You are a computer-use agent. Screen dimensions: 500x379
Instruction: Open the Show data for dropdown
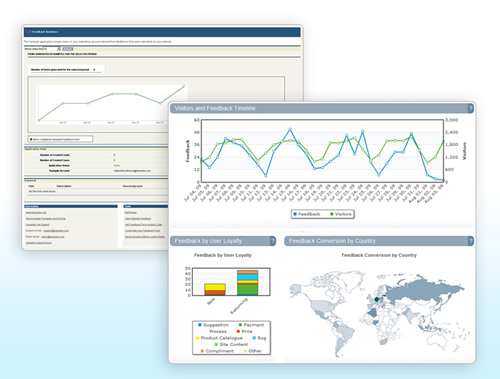coord(52,49)
